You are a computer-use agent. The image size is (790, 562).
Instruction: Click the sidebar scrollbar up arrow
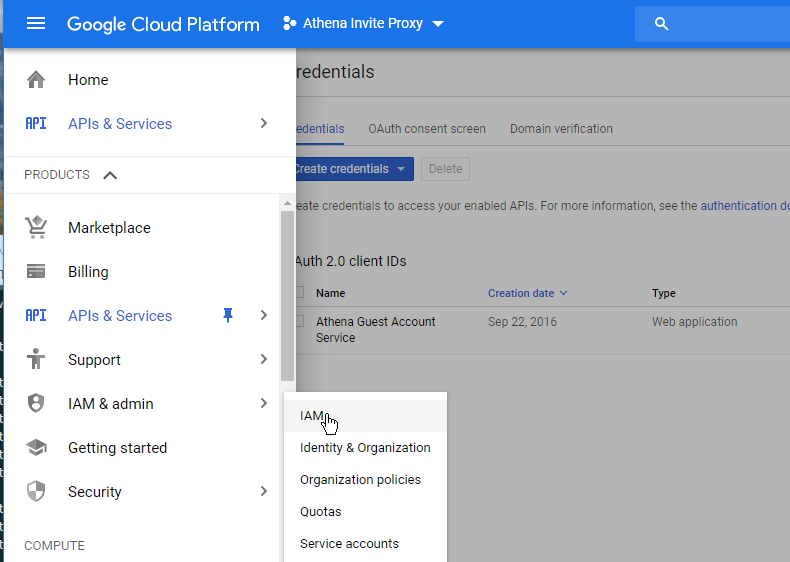(x=287, y=204)
